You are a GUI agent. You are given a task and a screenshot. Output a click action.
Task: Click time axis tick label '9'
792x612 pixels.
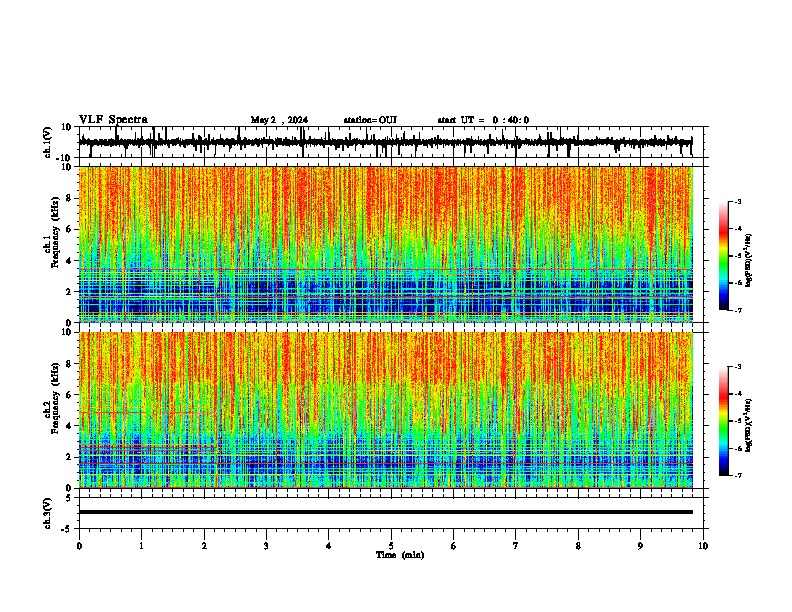640,546
